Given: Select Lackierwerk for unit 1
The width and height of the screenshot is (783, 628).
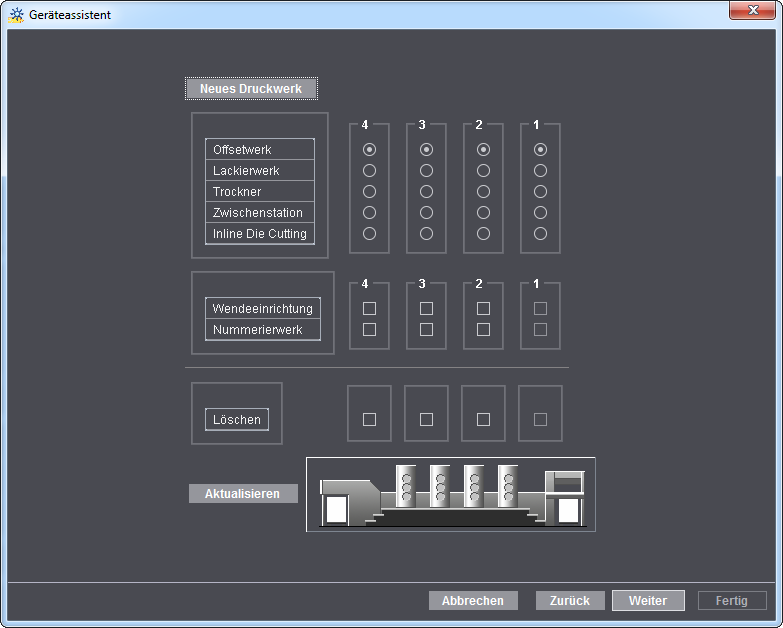Looking at the screenshot, I should coord(540,171).
